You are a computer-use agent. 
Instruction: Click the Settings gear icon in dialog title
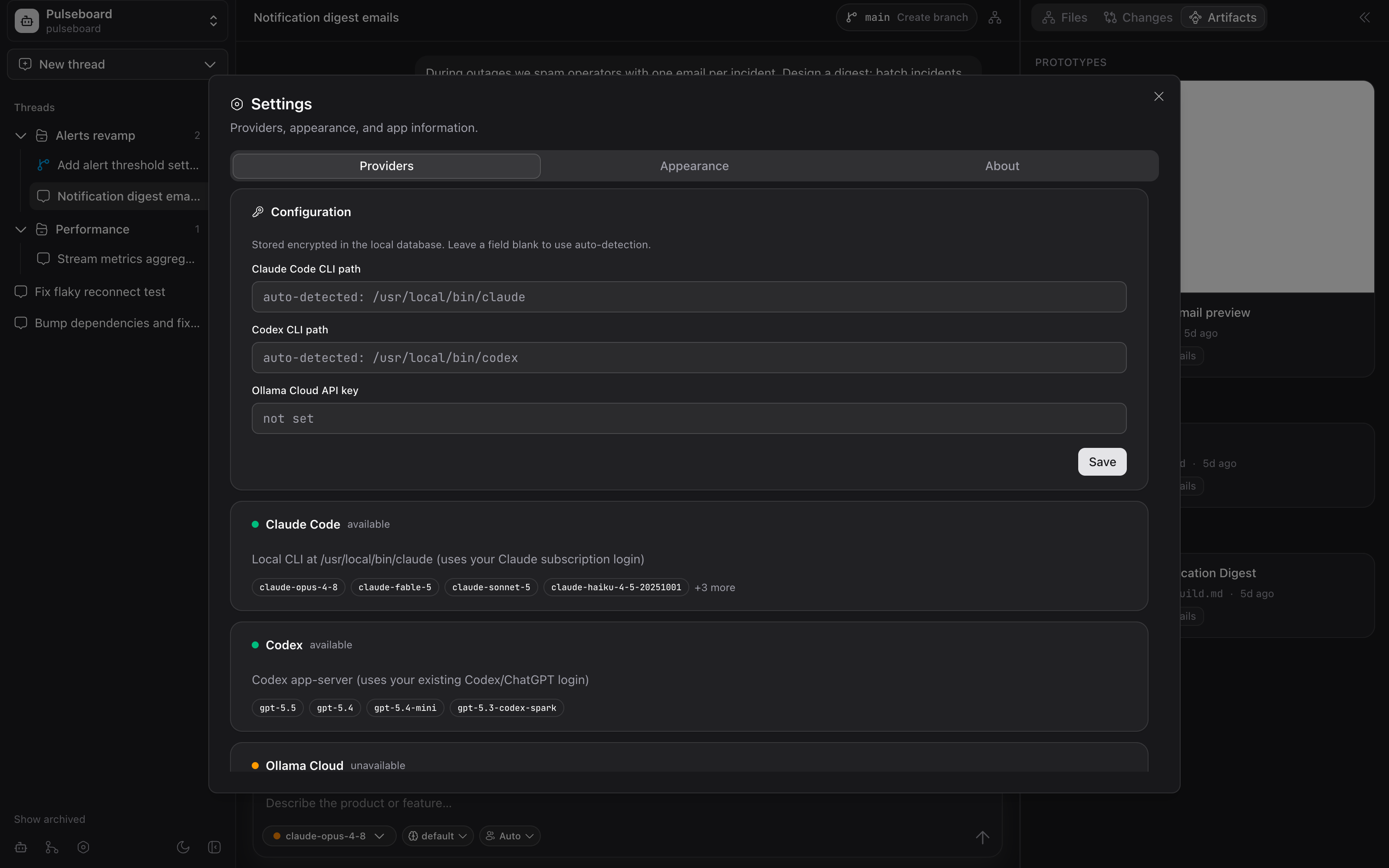(237, 105)
